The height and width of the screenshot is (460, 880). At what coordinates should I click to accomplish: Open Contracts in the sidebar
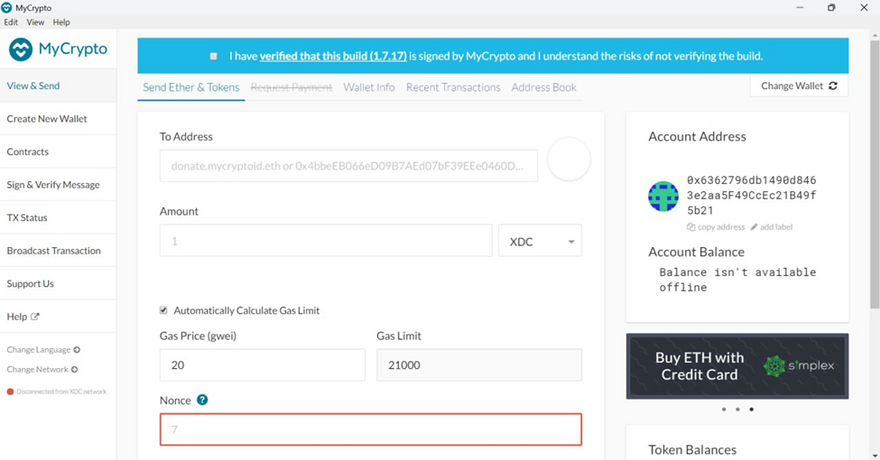tap(28, 152)
